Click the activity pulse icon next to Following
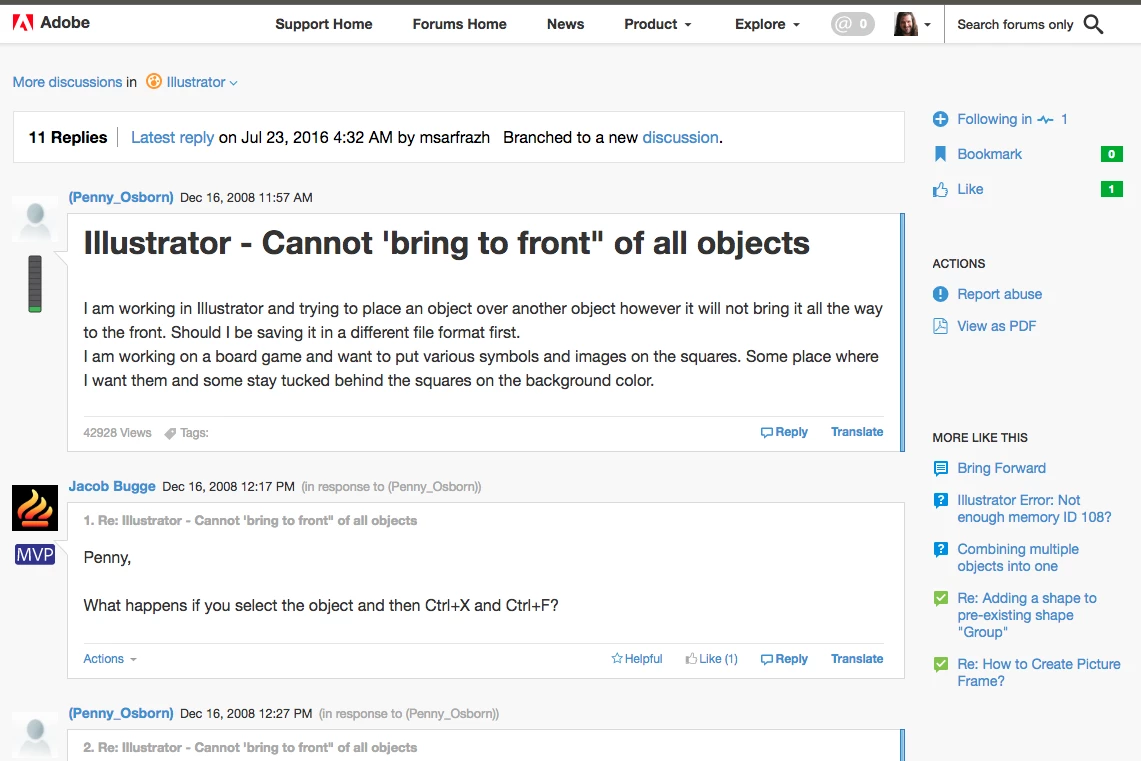The height and width of the screenshot is (761, 1141). tap(1046, 119)
